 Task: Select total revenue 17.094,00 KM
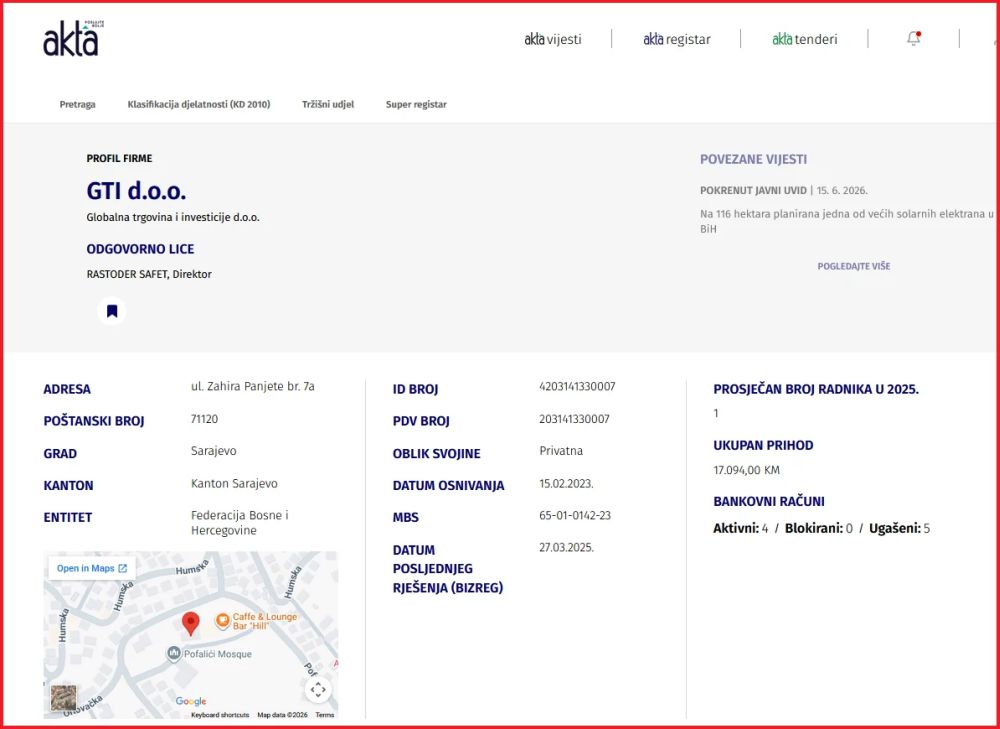pyautogui.click(x=746, y=470)
